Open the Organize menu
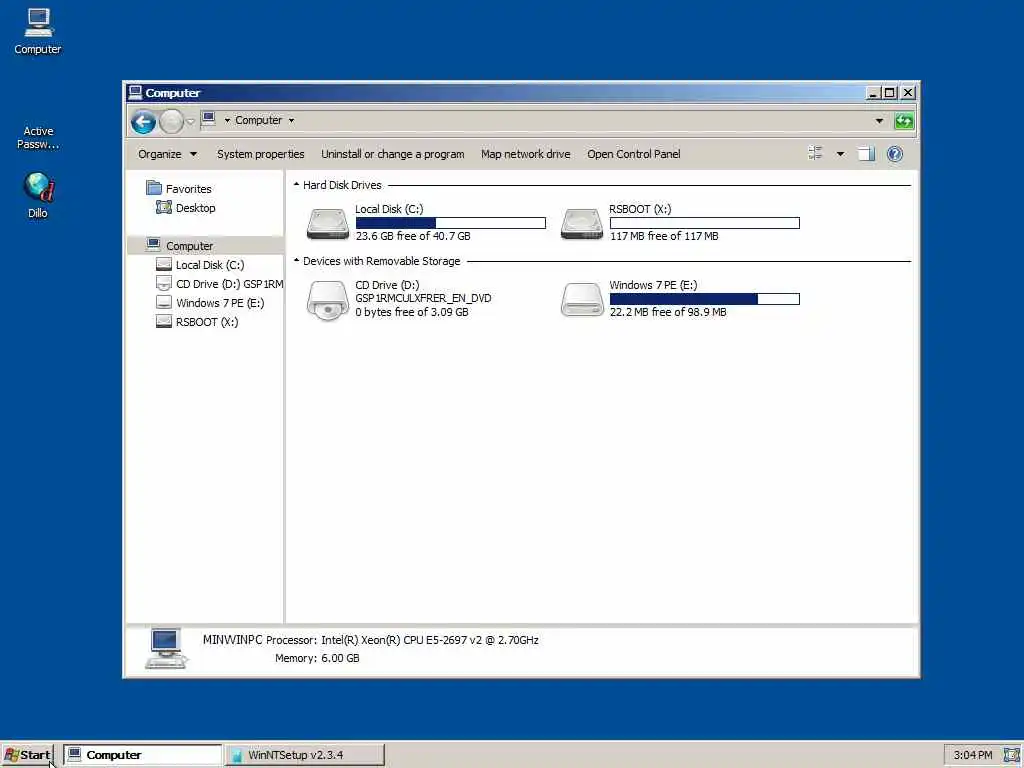Image resolution: width=1024 pixels, height=768 pixels. 167,154
